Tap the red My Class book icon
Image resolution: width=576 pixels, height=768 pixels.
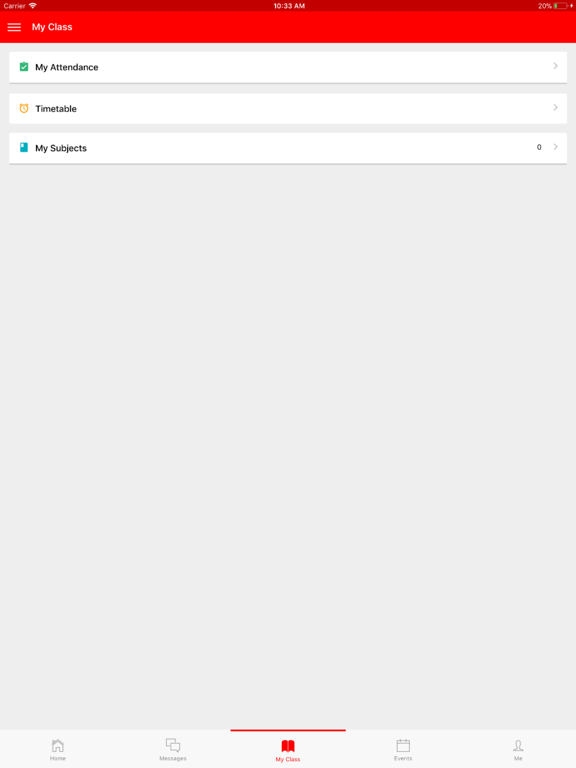click(288, 746)
